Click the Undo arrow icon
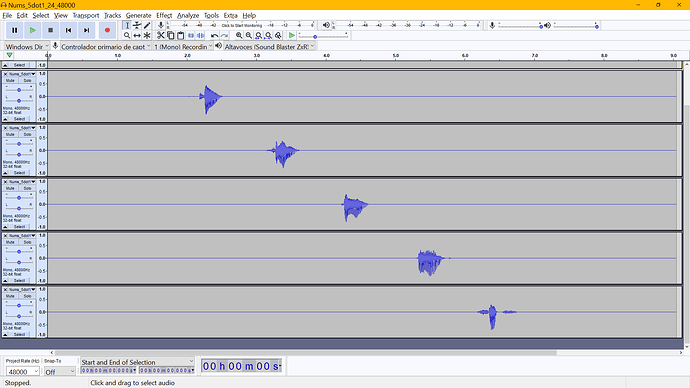The width and height of the screenshot is (690, 388). [214, 36]
